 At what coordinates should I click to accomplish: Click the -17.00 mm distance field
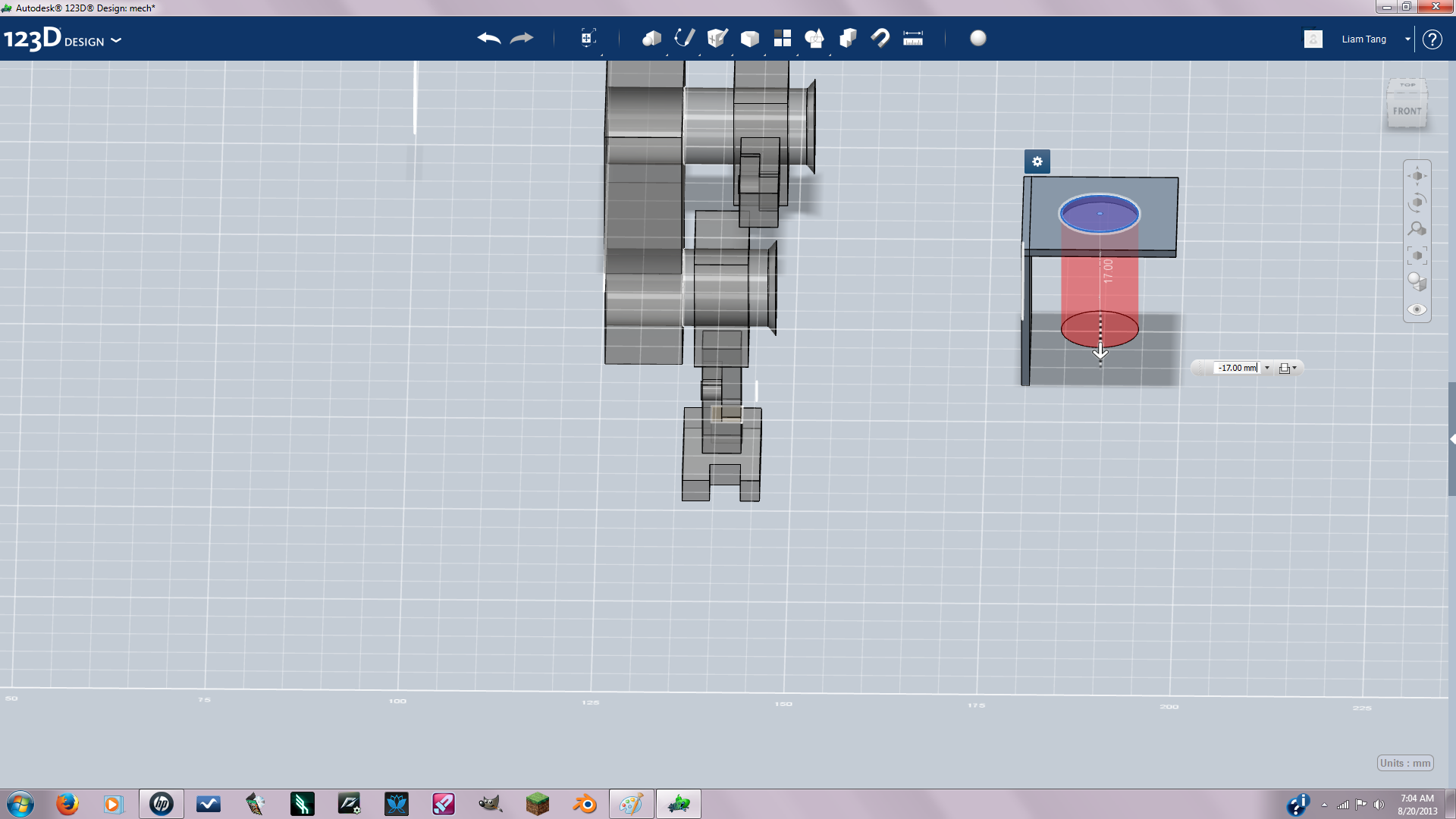pos(1237,368)
